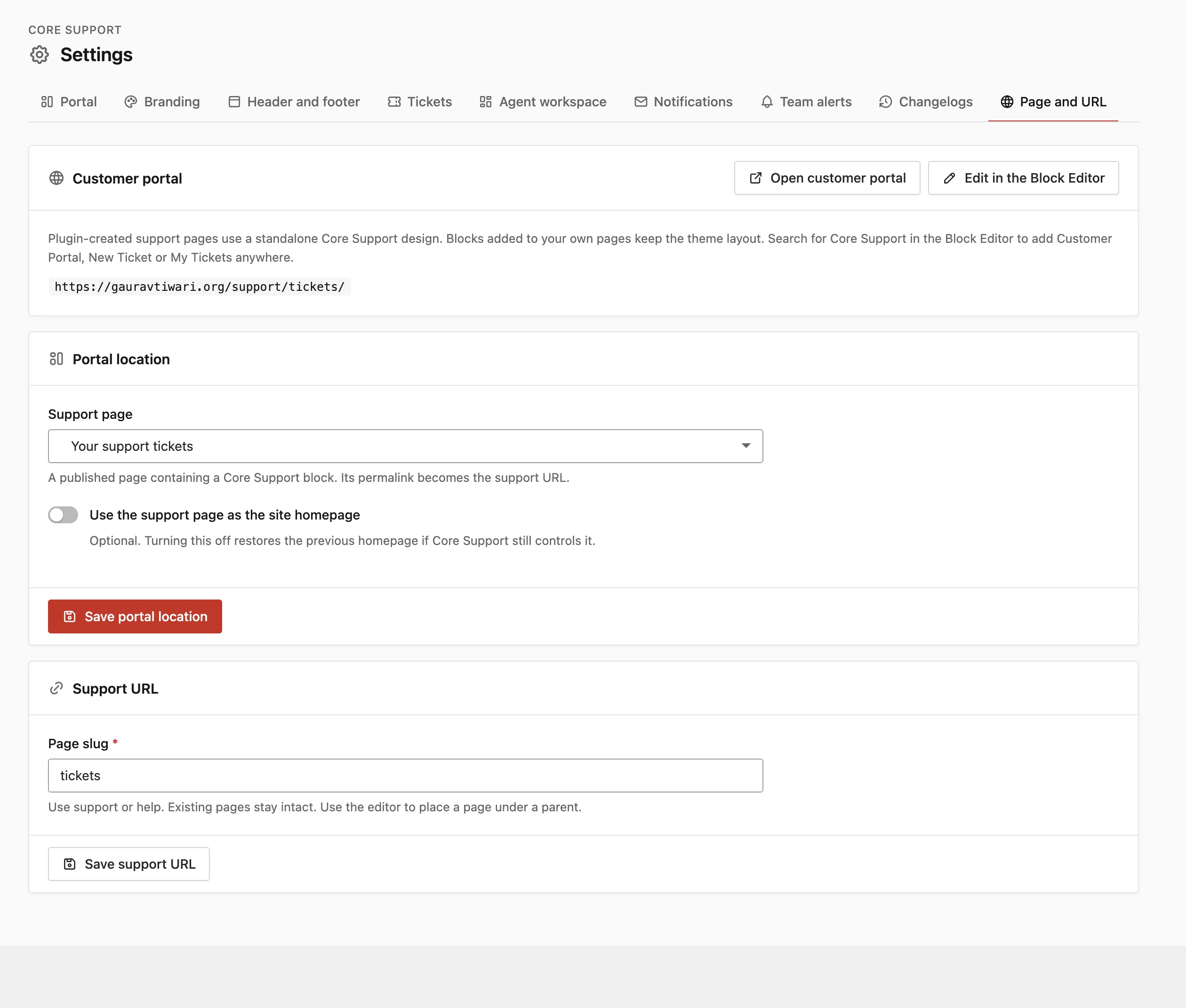Click Save portal location button

135,616
